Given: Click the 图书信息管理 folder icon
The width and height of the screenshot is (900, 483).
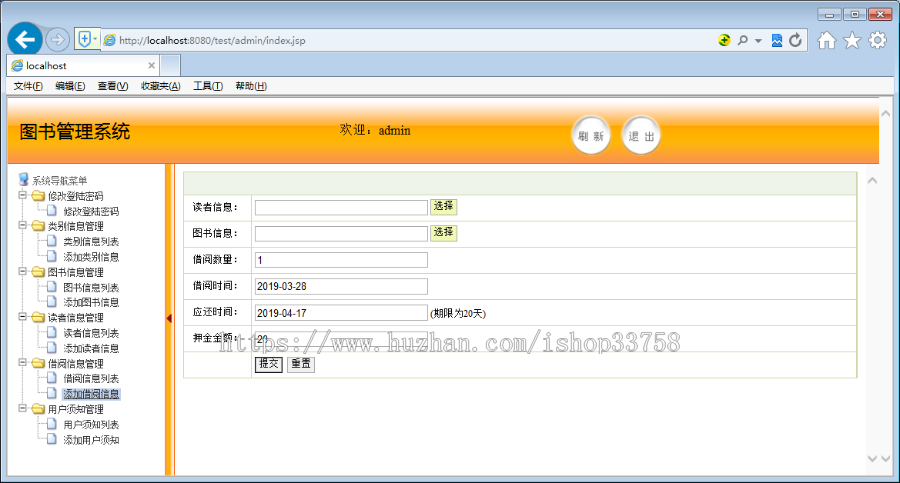Looking at the screenshot, I should (38, 272).
